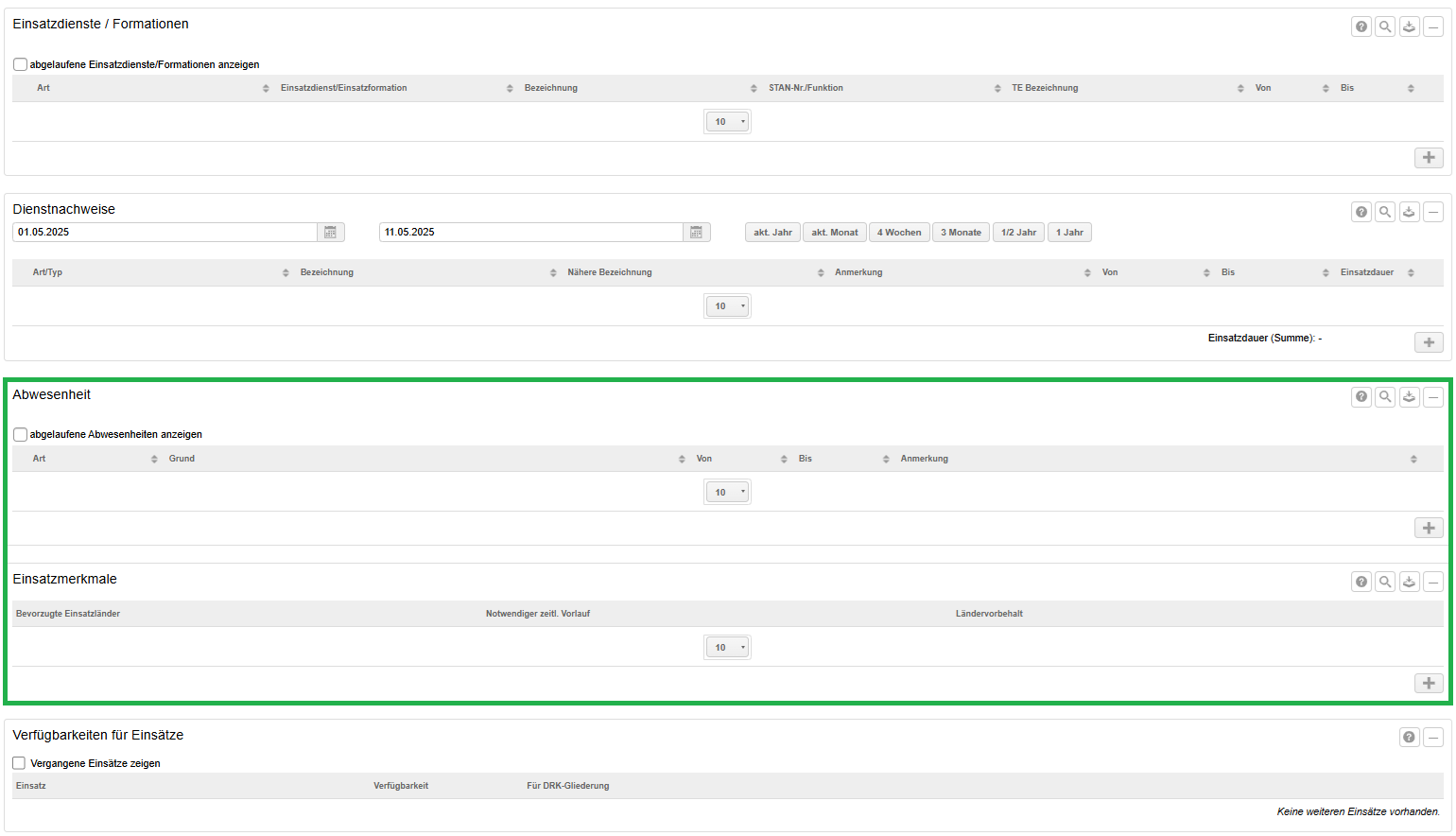Toggle abgelaufene Abwesenheiten anzeigen checkbox

pyautogui.click(x=20, y=435)
